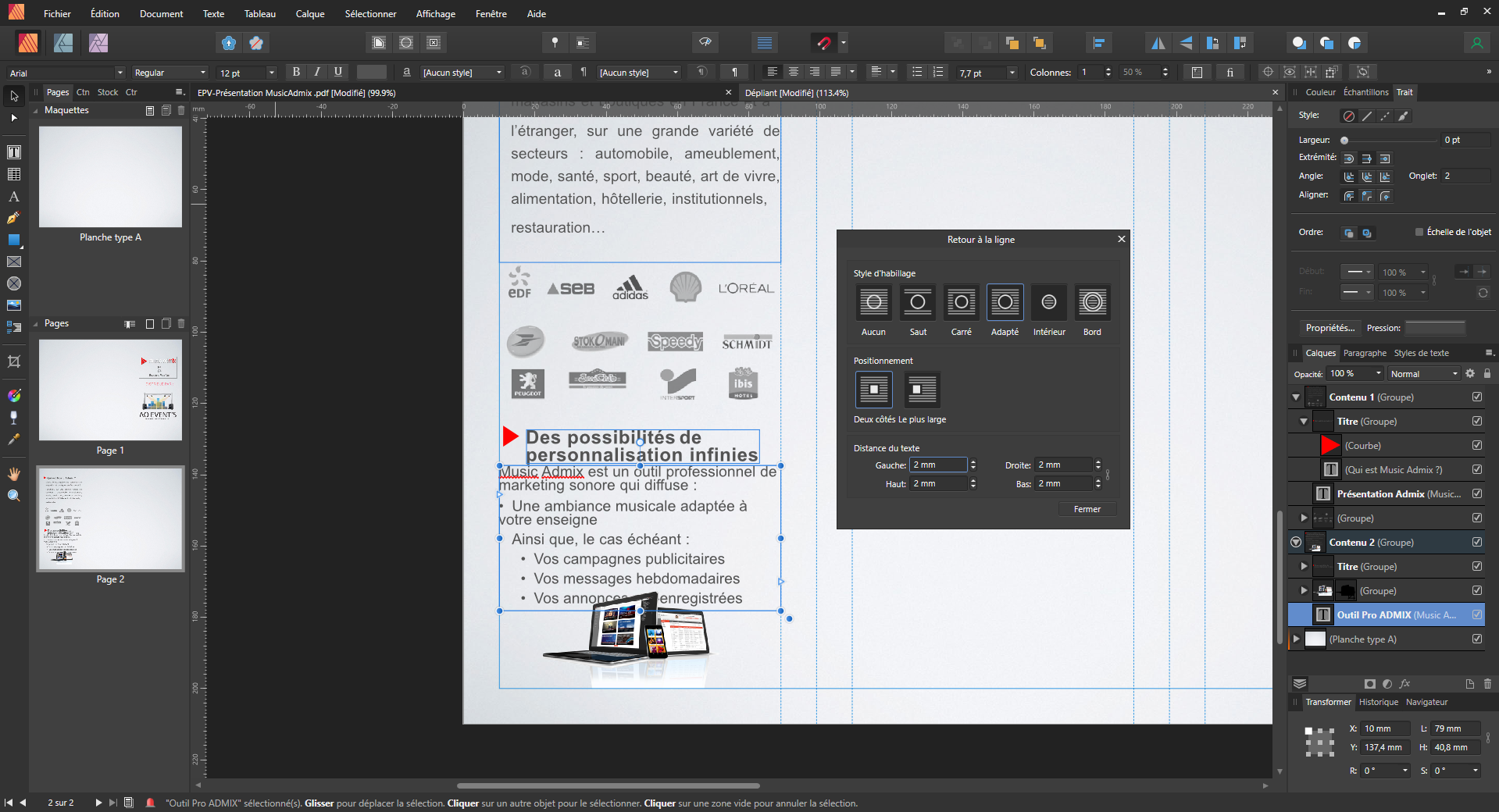The height and width of the screenshot is (812, 1499).
Task: Switch to the Échantillons tab
Action: point(1365,92)
